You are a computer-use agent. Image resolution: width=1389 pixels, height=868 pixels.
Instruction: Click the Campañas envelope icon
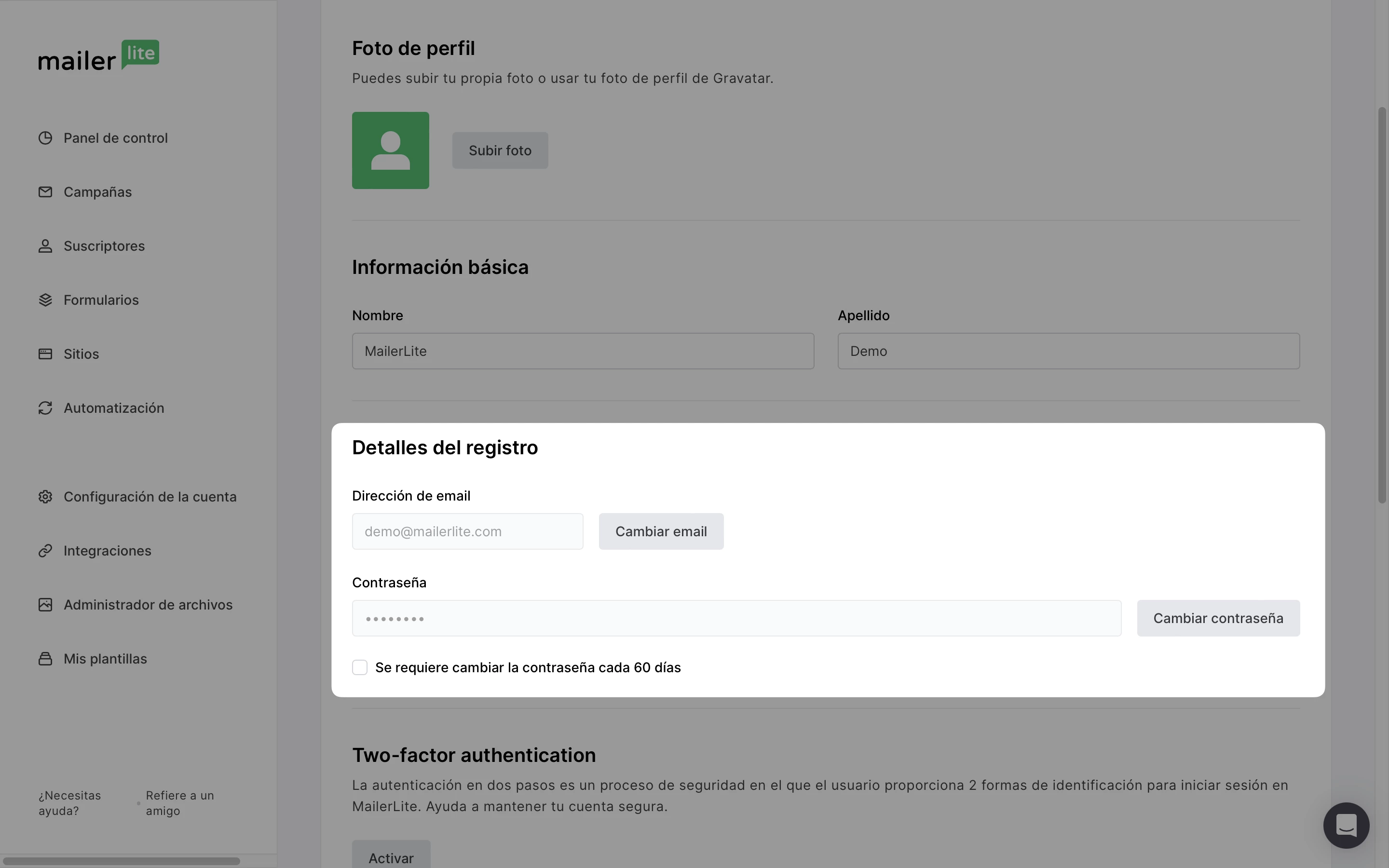[45, 192]
